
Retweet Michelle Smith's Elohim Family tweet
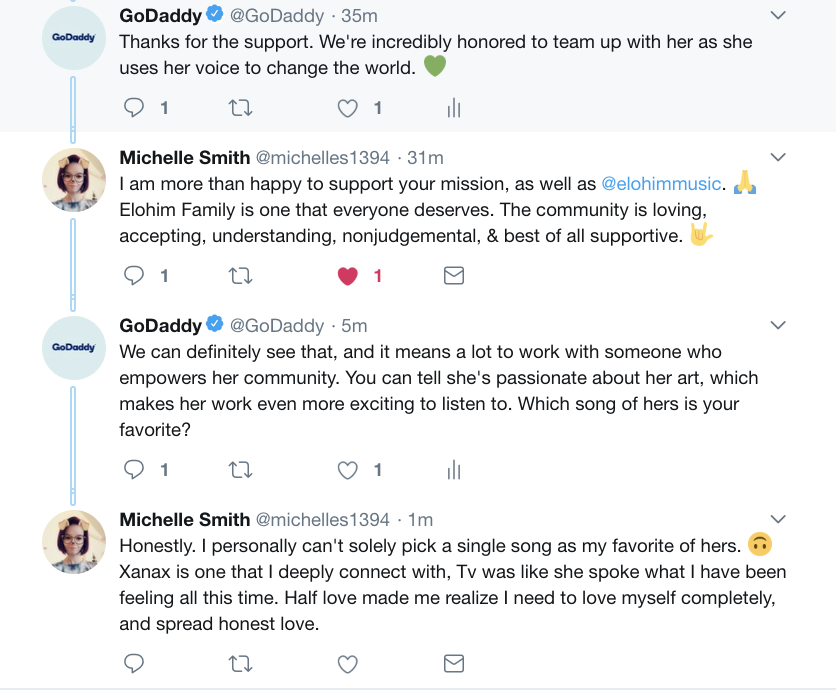click(x=241, y=276)
